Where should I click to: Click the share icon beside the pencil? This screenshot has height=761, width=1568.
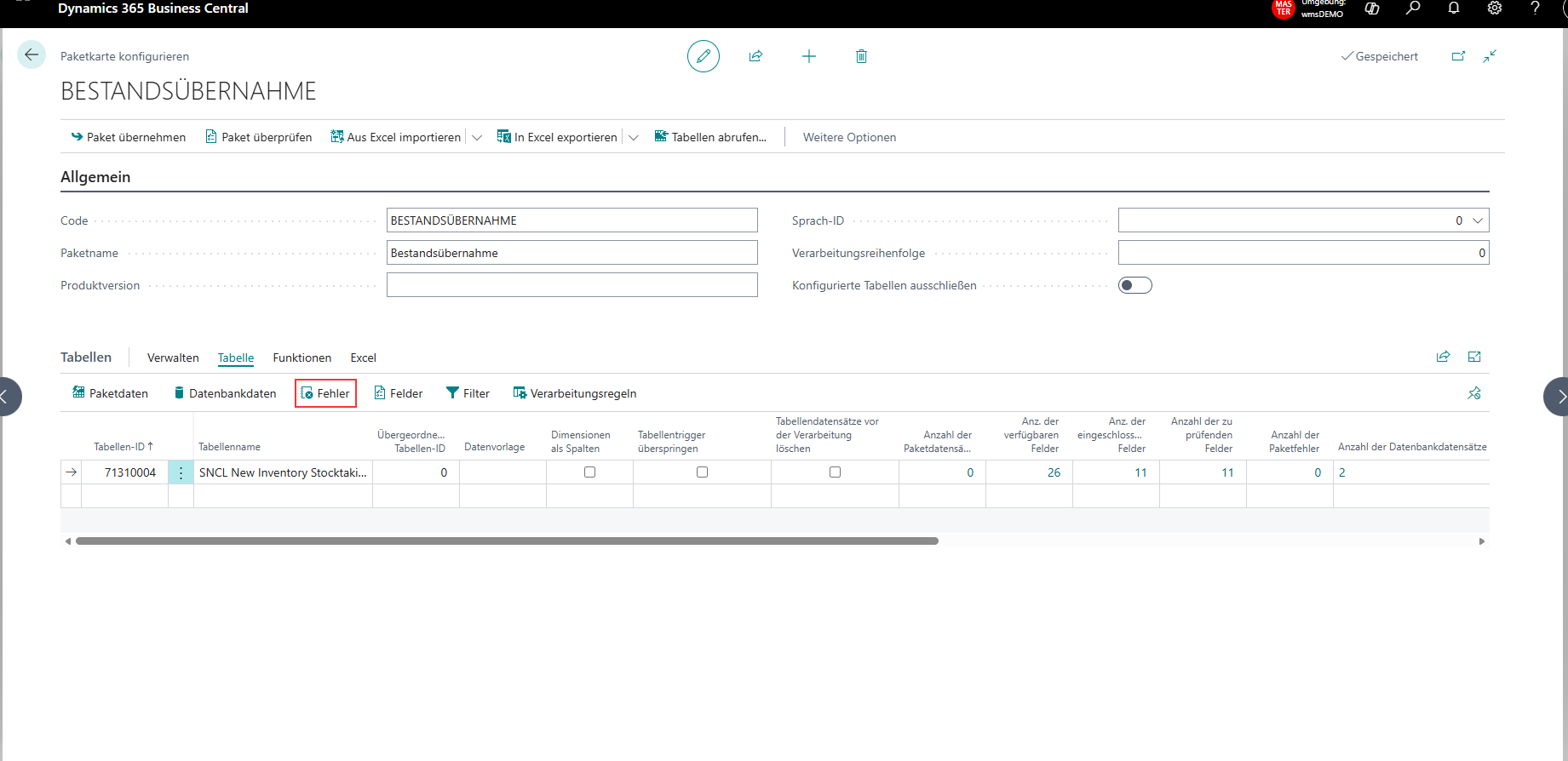pyautogui.click(x=755, y=56)
